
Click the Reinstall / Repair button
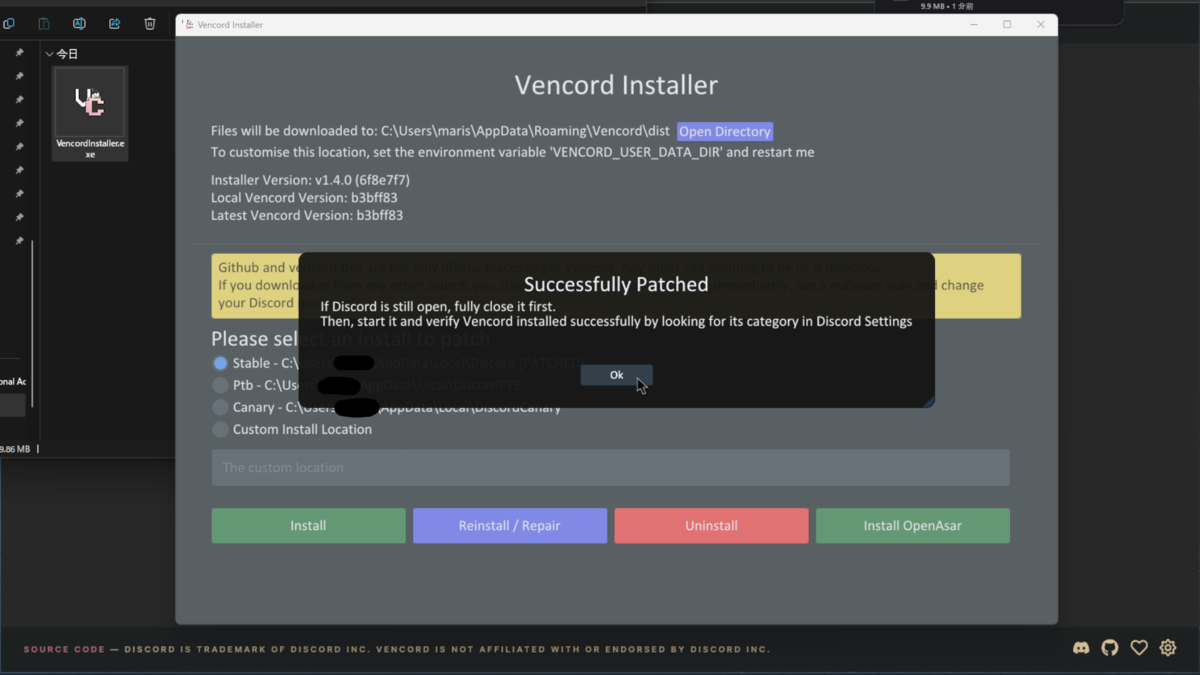(510, 526)
